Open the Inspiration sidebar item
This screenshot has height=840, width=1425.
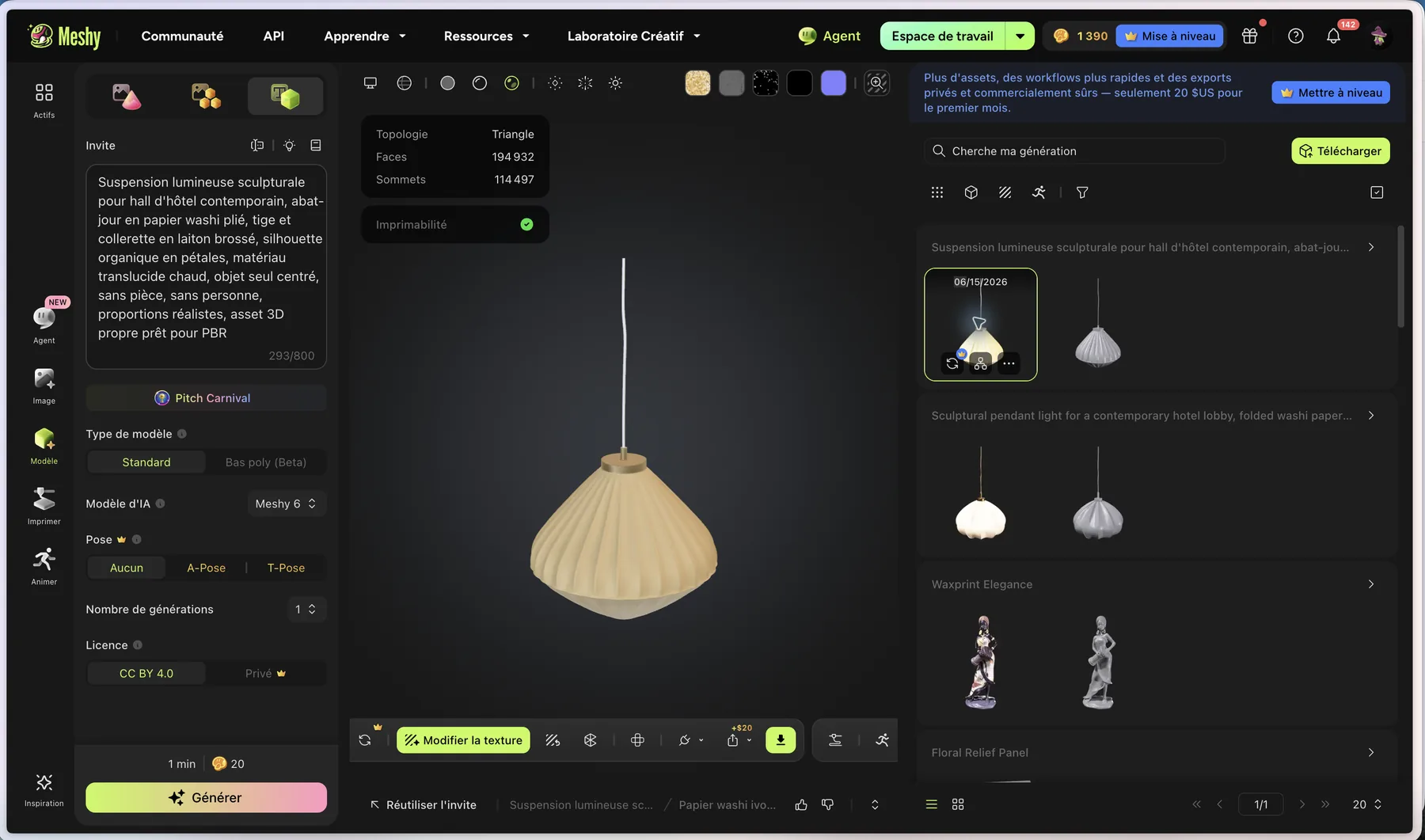click(44, 790)
